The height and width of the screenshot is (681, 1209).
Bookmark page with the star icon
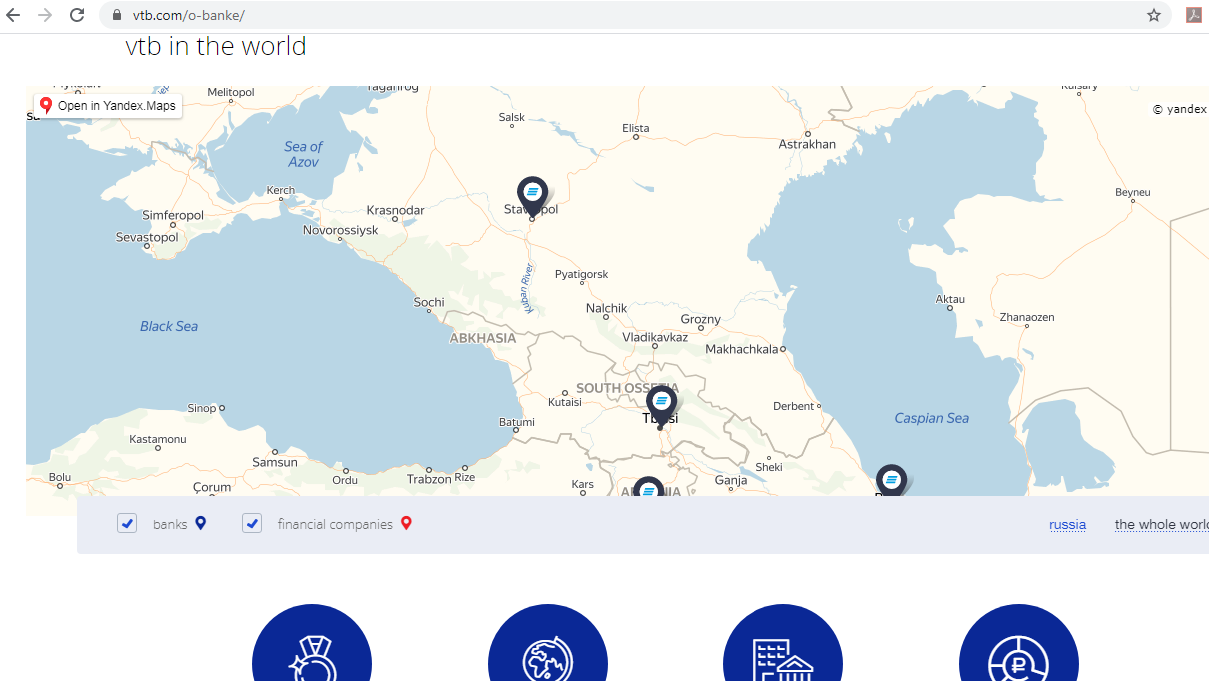tap(1153, 15)
